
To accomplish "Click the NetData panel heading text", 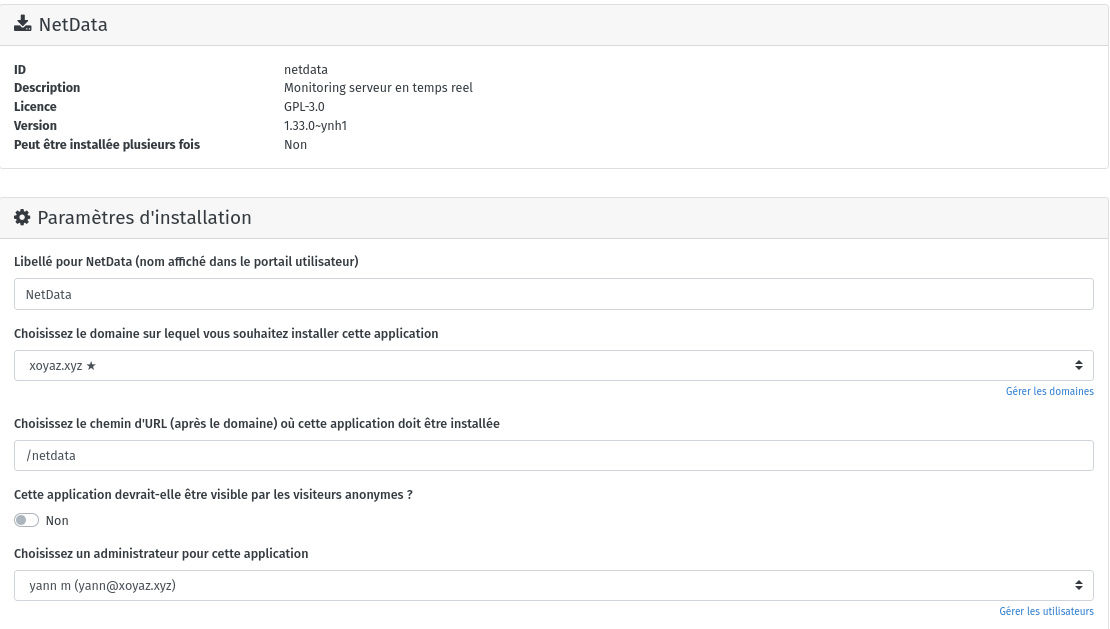I will click(x=73, y=25).
